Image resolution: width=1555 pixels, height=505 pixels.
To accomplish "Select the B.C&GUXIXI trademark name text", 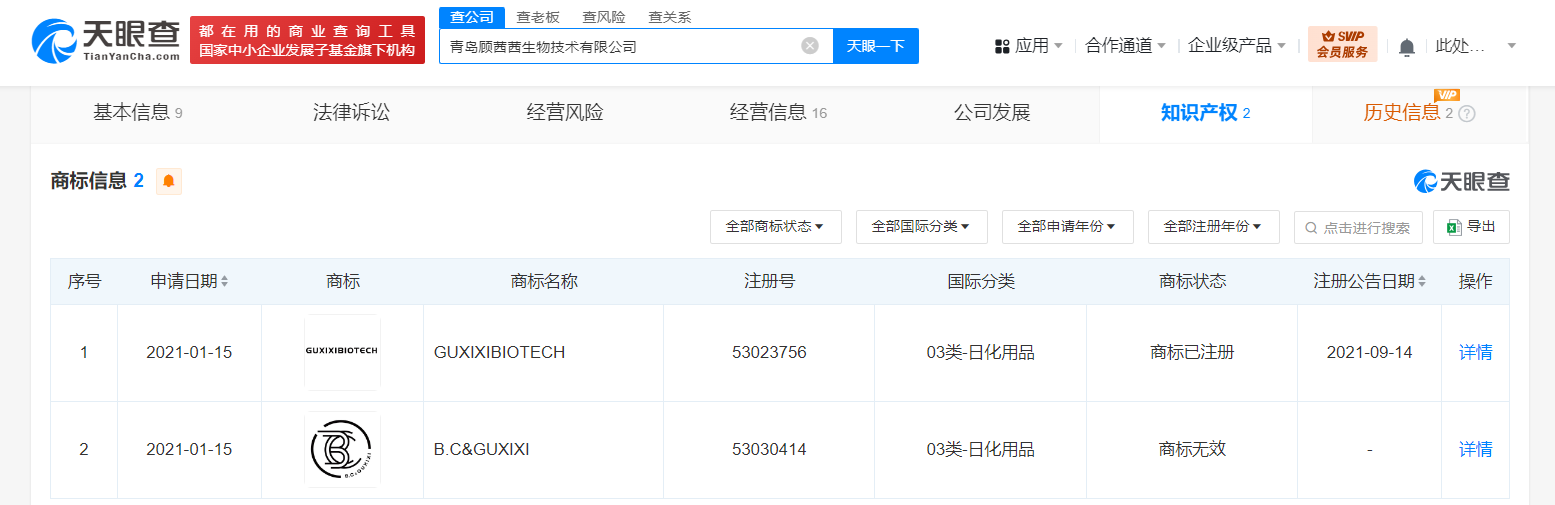I will point(482,449).
